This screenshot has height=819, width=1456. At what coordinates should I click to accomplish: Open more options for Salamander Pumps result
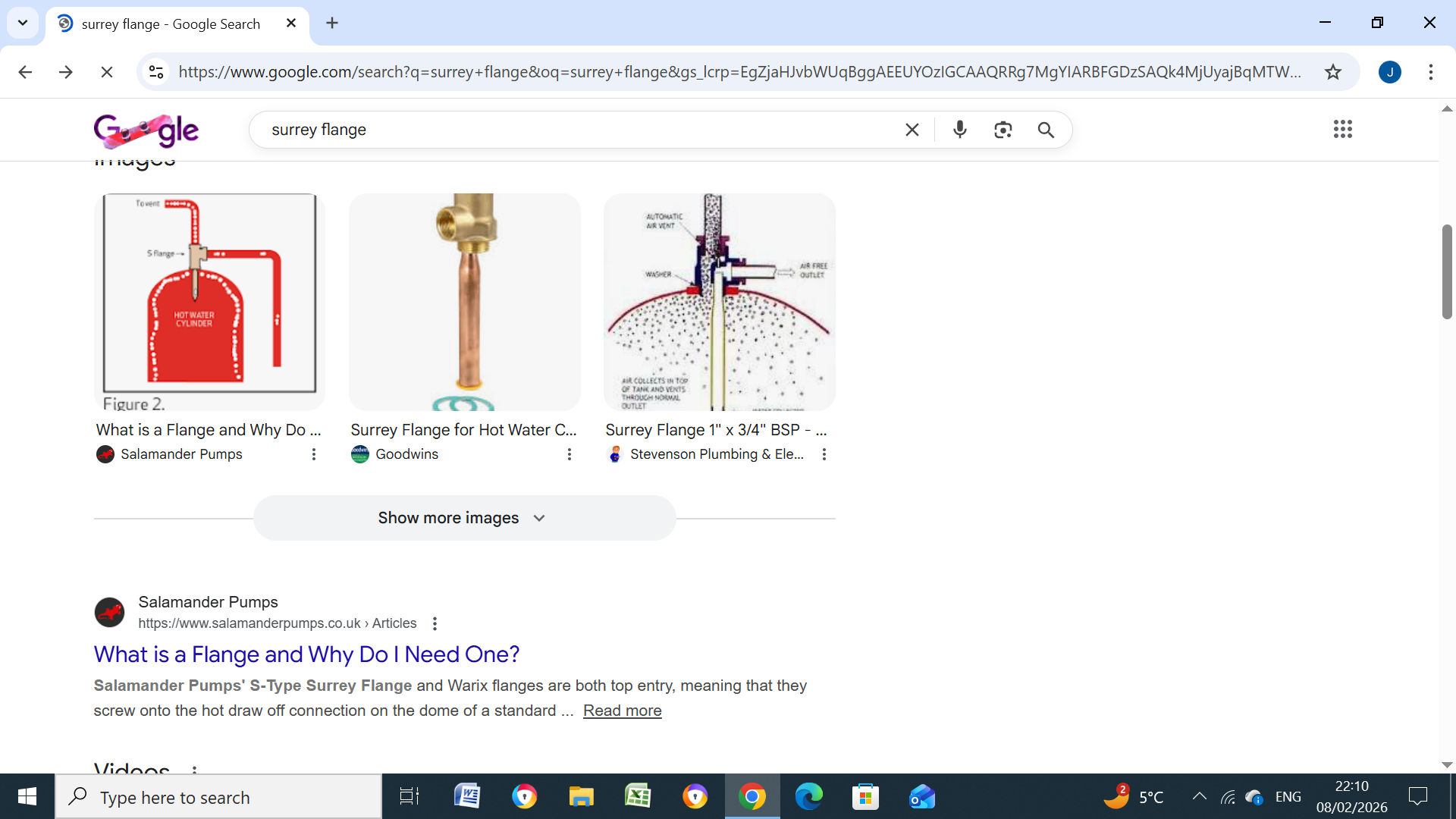(x=435, y=623)
